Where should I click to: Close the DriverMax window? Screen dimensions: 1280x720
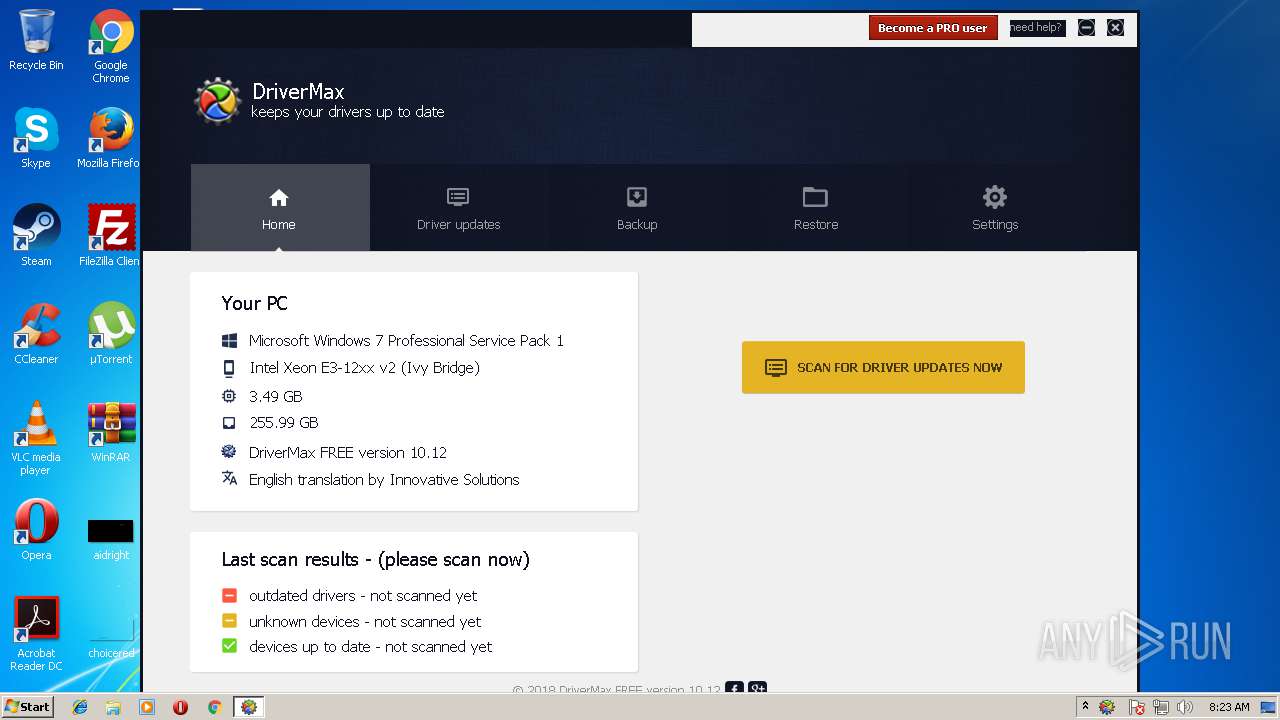pos(1116,28)
